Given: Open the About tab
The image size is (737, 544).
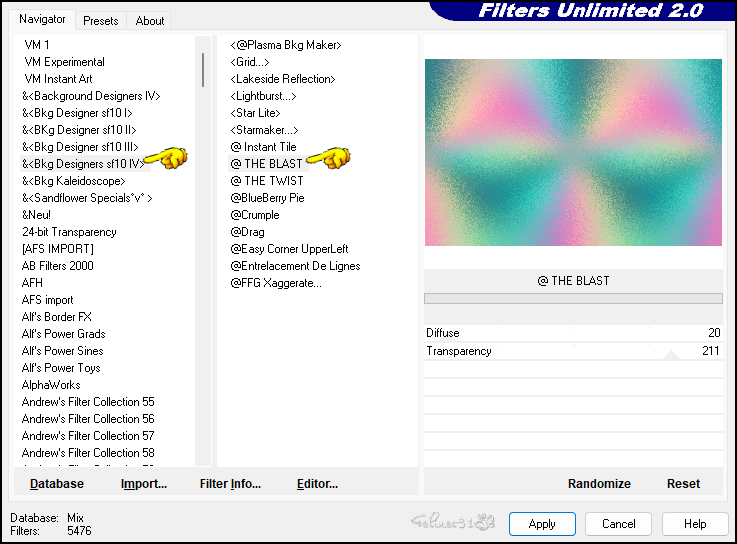Looking at the screenshot, I should click(x=150, y=20).
